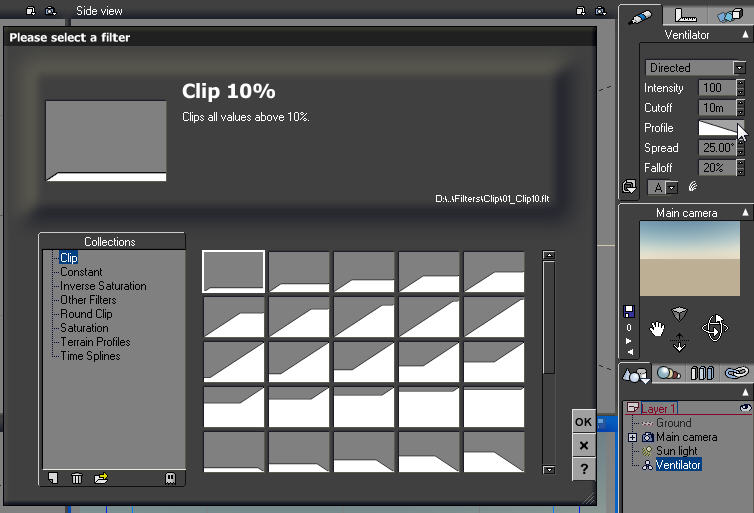Click the question mark help button in dialog
The image size is (754, 513).
point(584,468)
